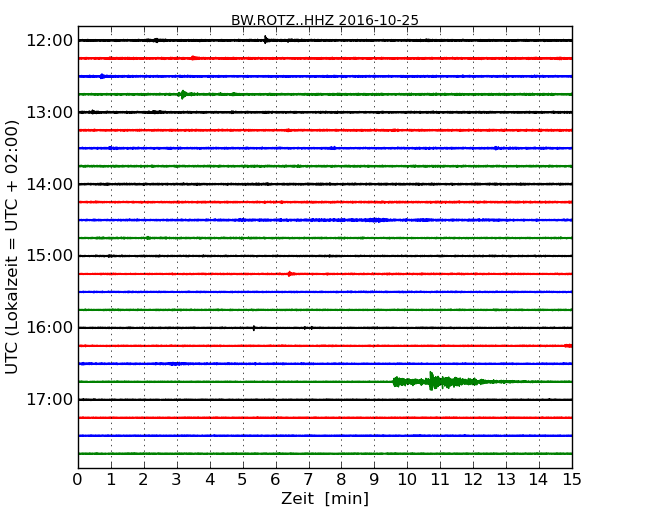Click the x-axis tick label 1

tap(111, 480)
